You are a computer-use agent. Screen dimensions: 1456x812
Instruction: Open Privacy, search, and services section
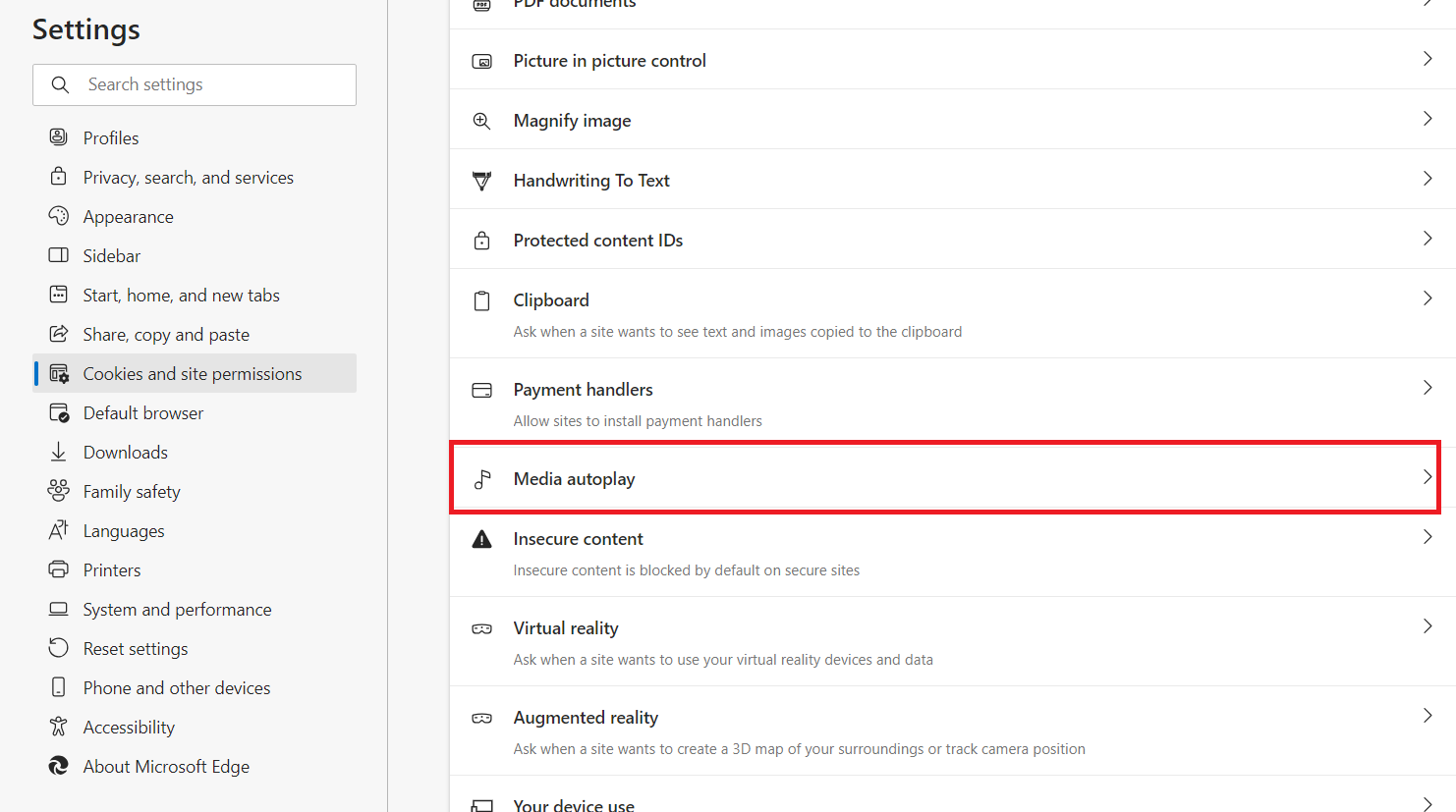pyautogui.click(x=188, y=178)
